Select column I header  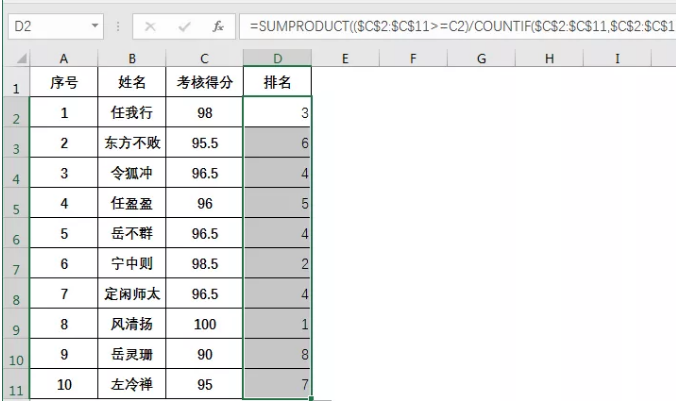[x=617, y=59]
